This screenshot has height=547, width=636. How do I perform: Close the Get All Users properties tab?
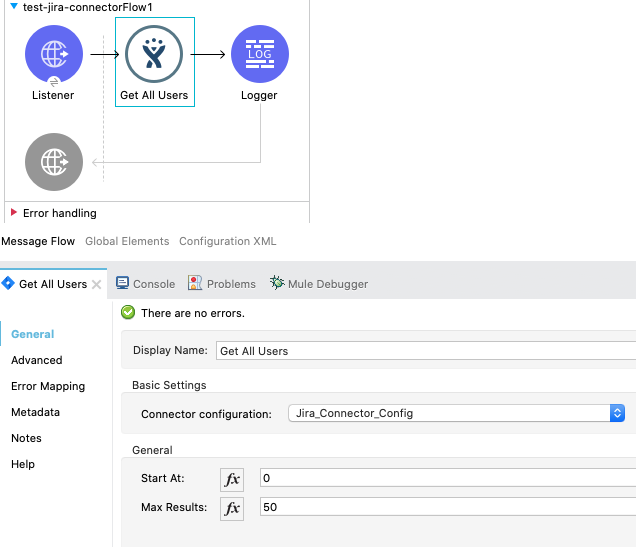tap(97, 284)
